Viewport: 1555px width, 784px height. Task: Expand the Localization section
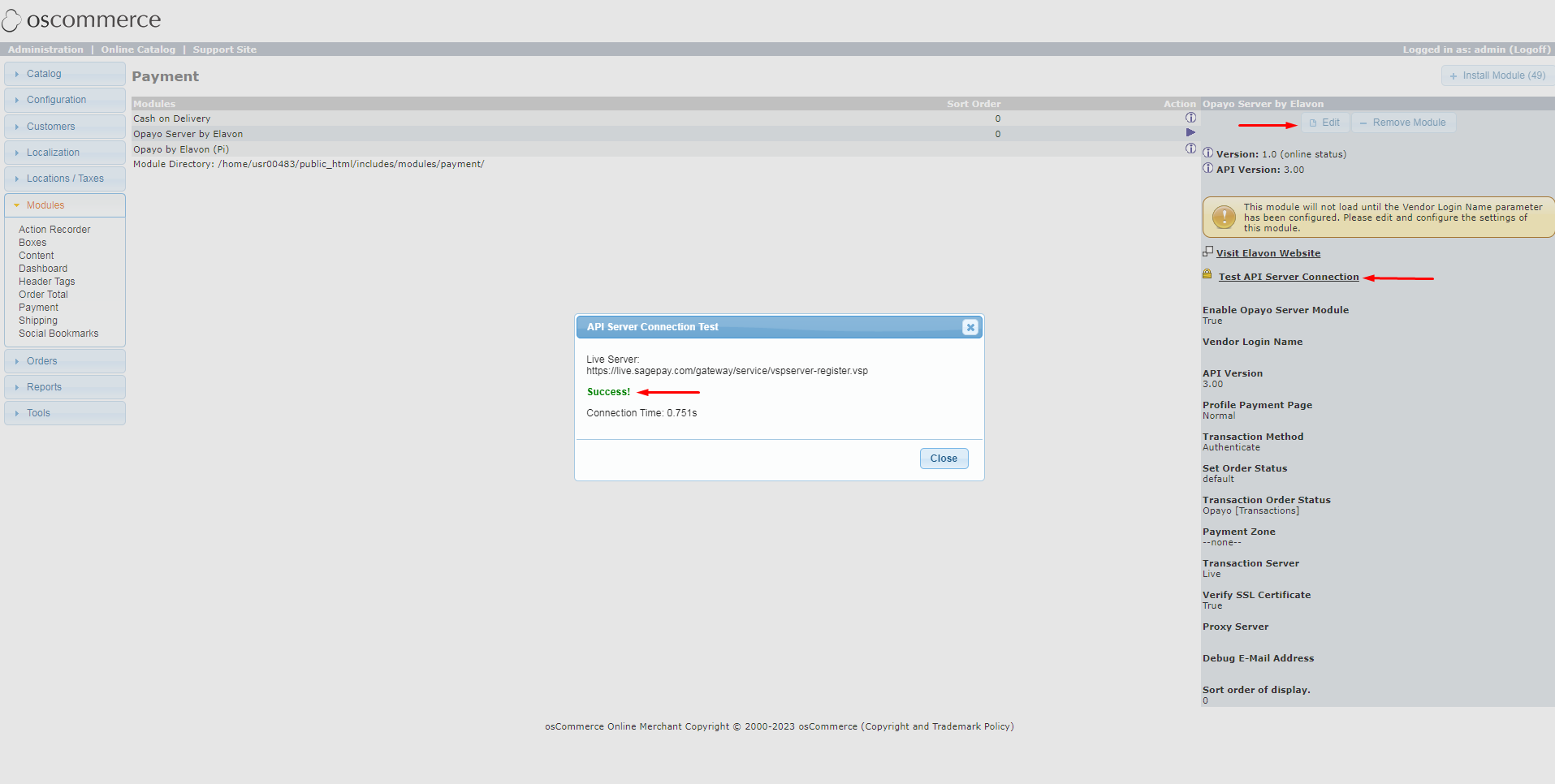65,153
